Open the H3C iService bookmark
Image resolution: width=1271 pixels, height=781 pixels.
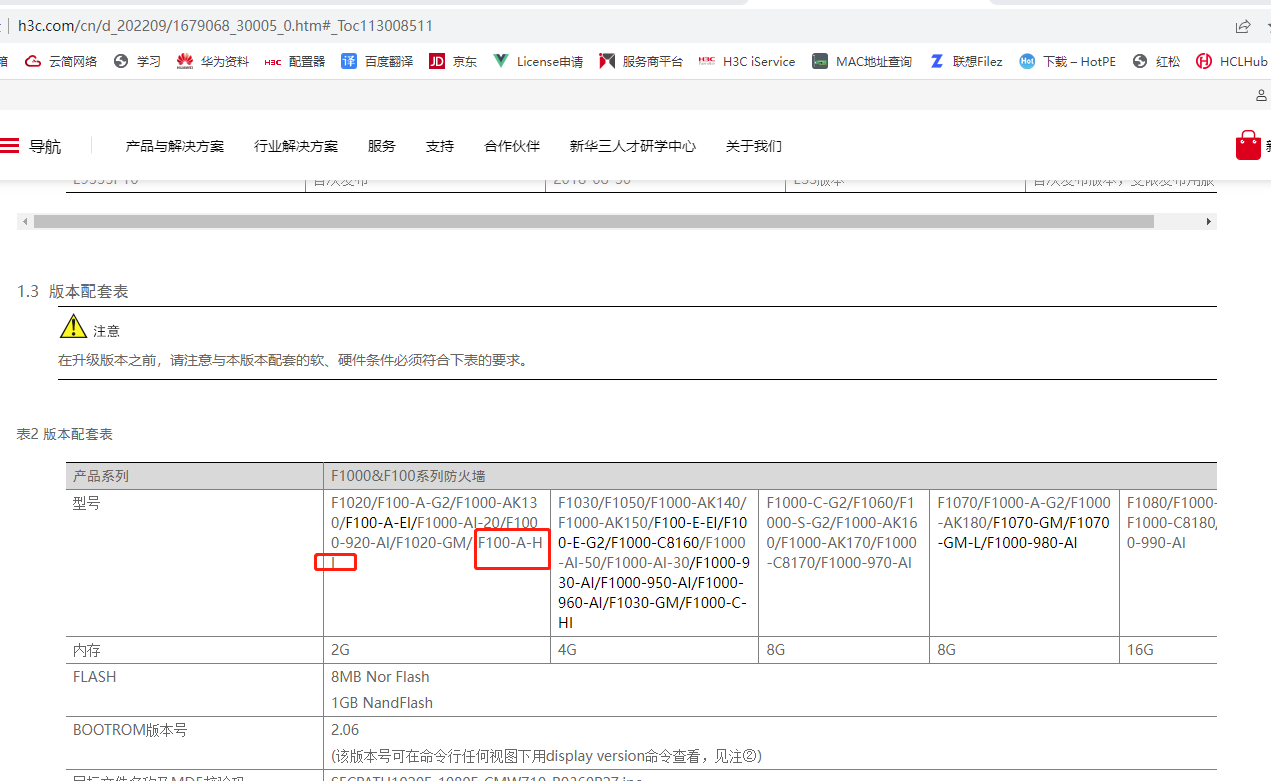tap(747, 61)
